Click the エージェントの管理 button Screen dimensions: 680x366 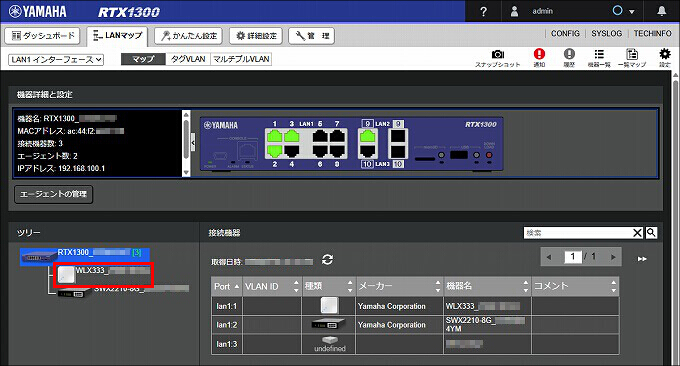pyautogui.click(x=54, y=194)
